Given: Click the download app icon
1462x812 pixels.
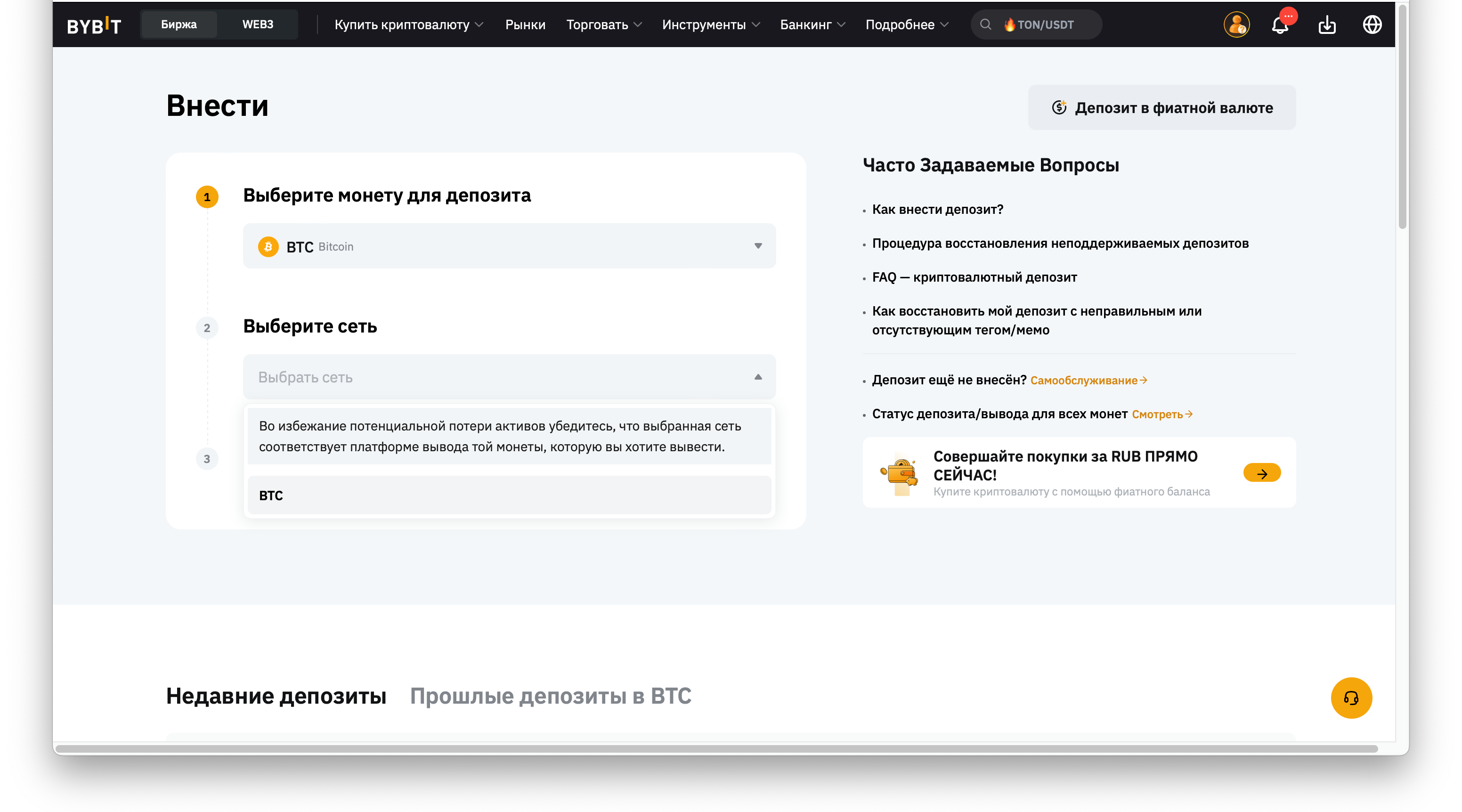Looking at the screenshot, I should (1327, 25).
